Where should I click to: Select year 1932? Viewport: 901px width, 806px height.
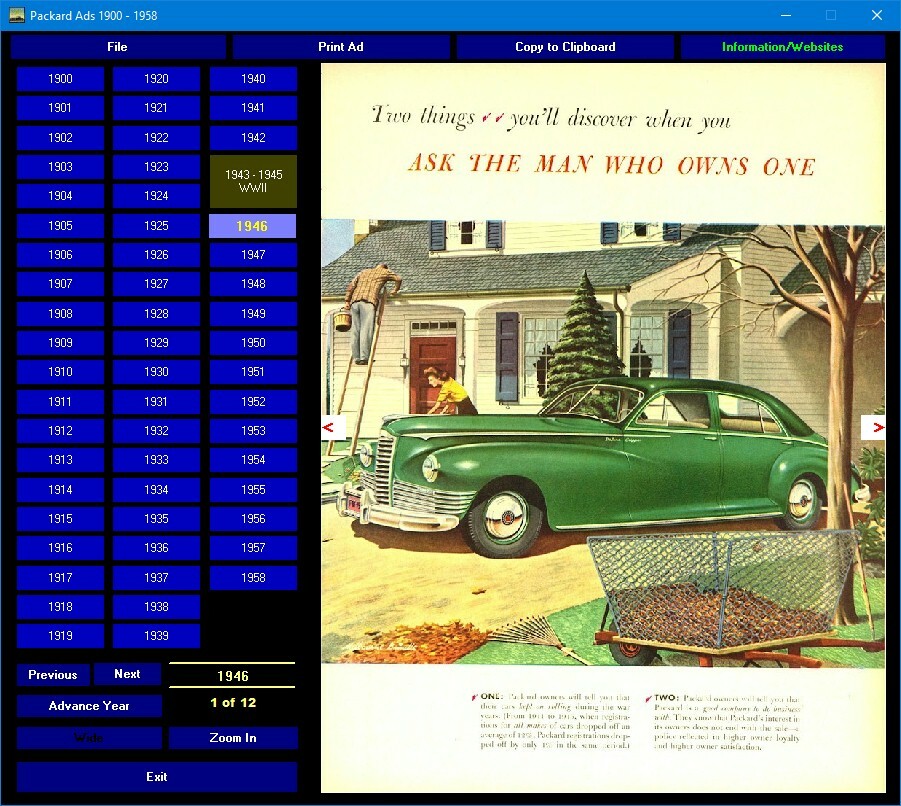[x=156, y=431]
